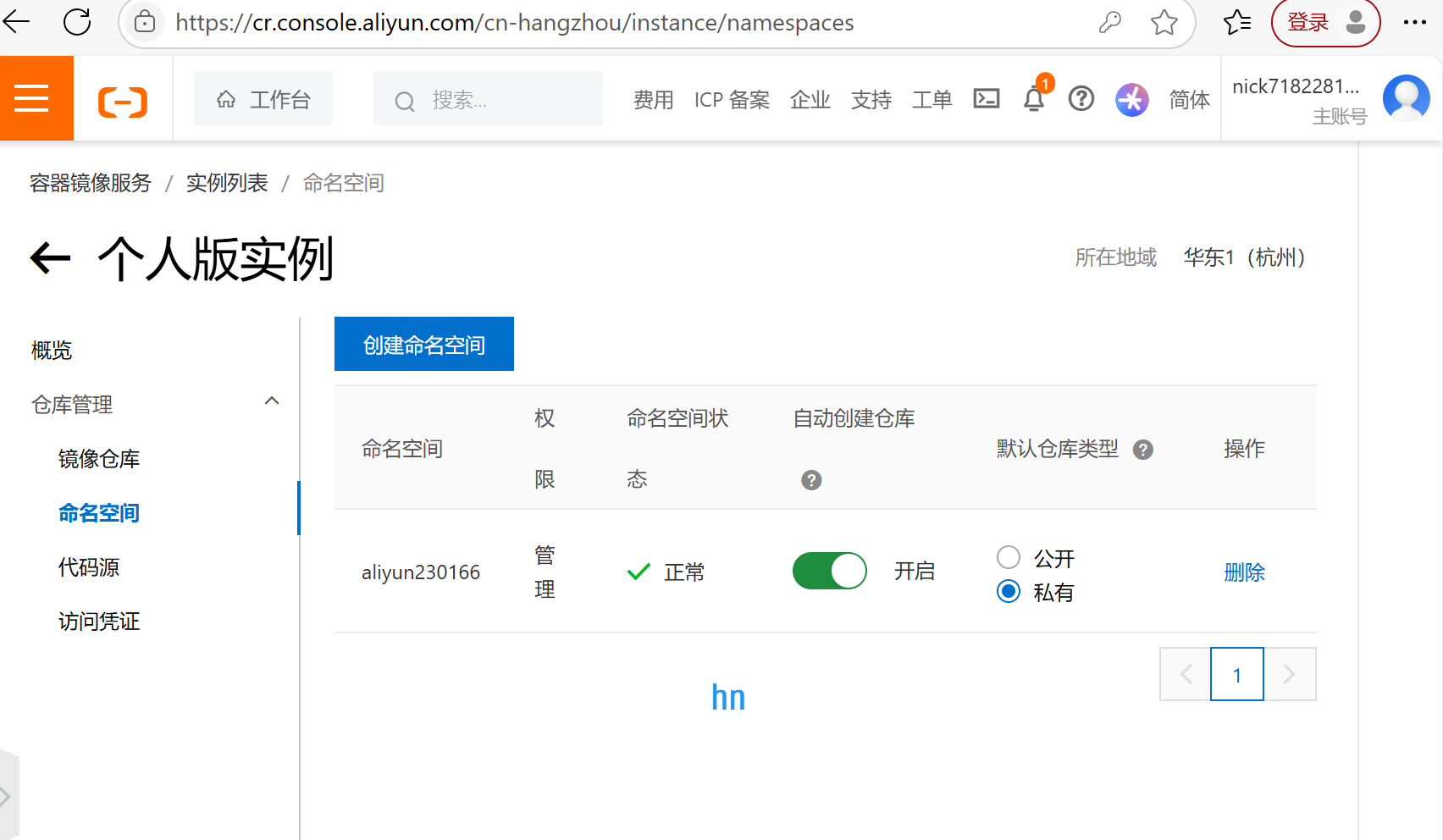Select page 1 in pagination
Screen dimensions: 1443x840
[1237, 674]
